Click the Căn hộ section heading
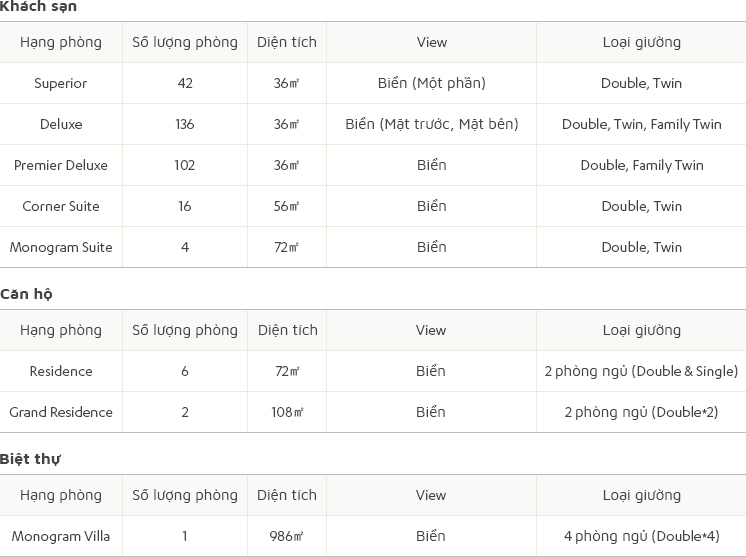 pyautogui.click(x=26, y=294)
